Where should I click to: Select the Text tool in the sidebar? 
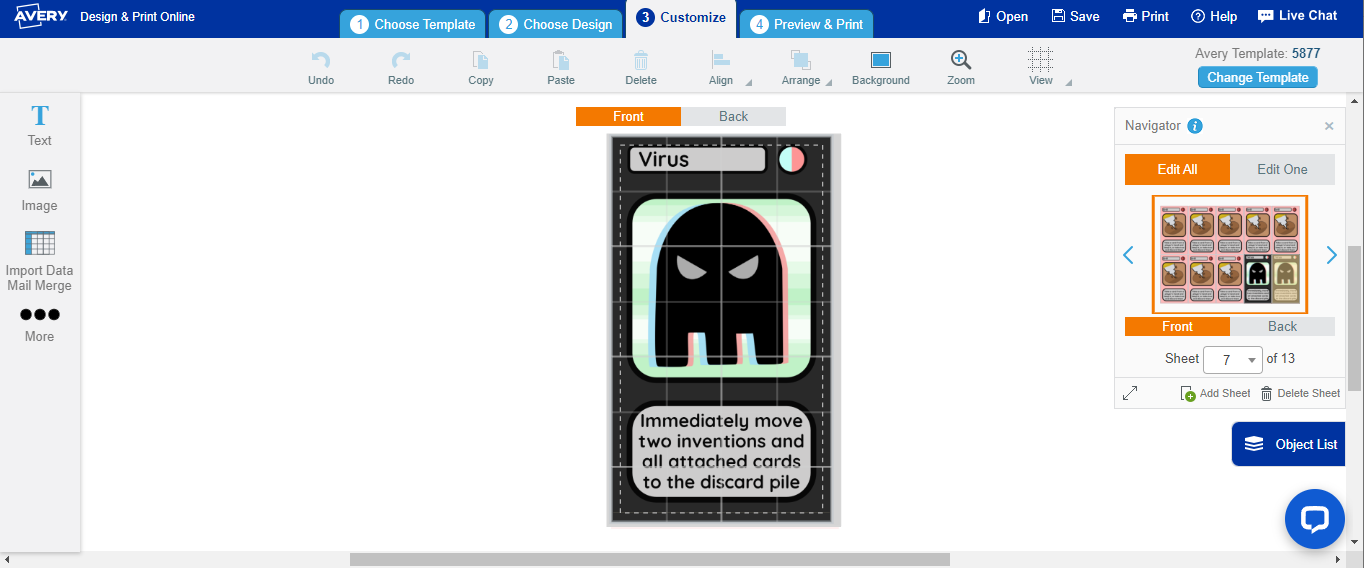[x=40, y=126]
